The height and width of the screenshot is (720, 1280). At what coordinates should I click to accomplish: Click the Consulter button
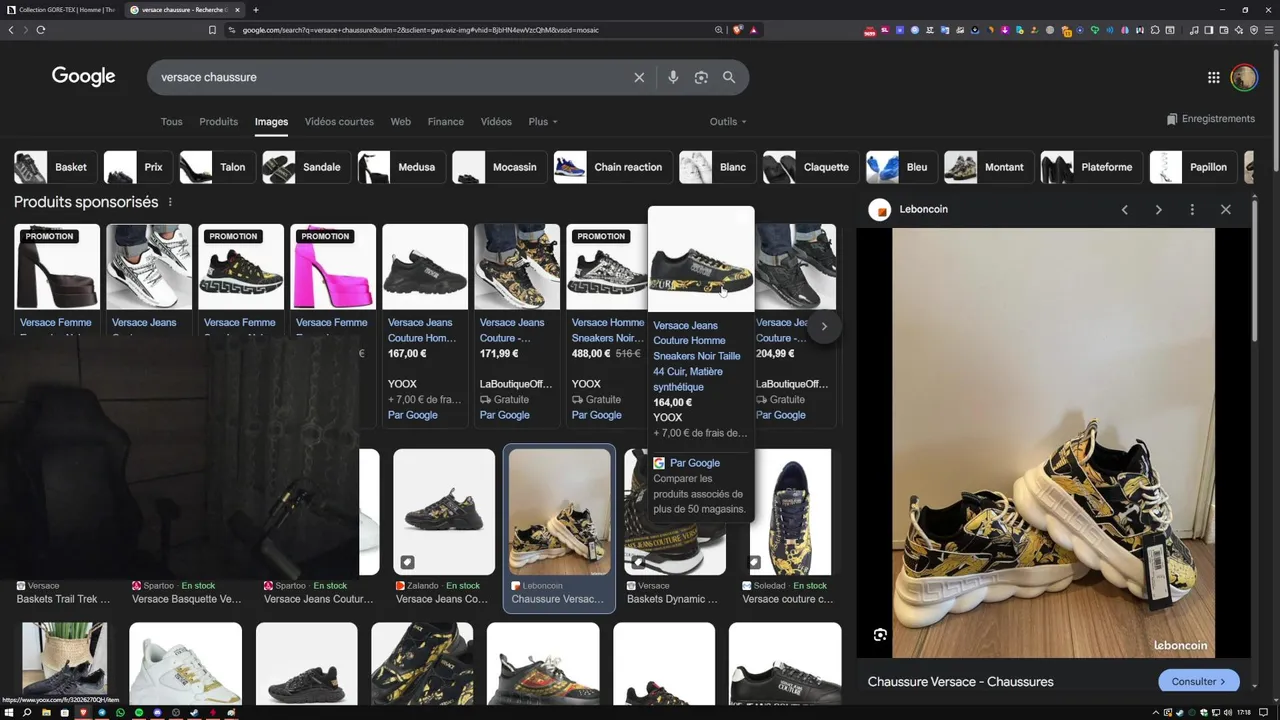point(1199,682)
